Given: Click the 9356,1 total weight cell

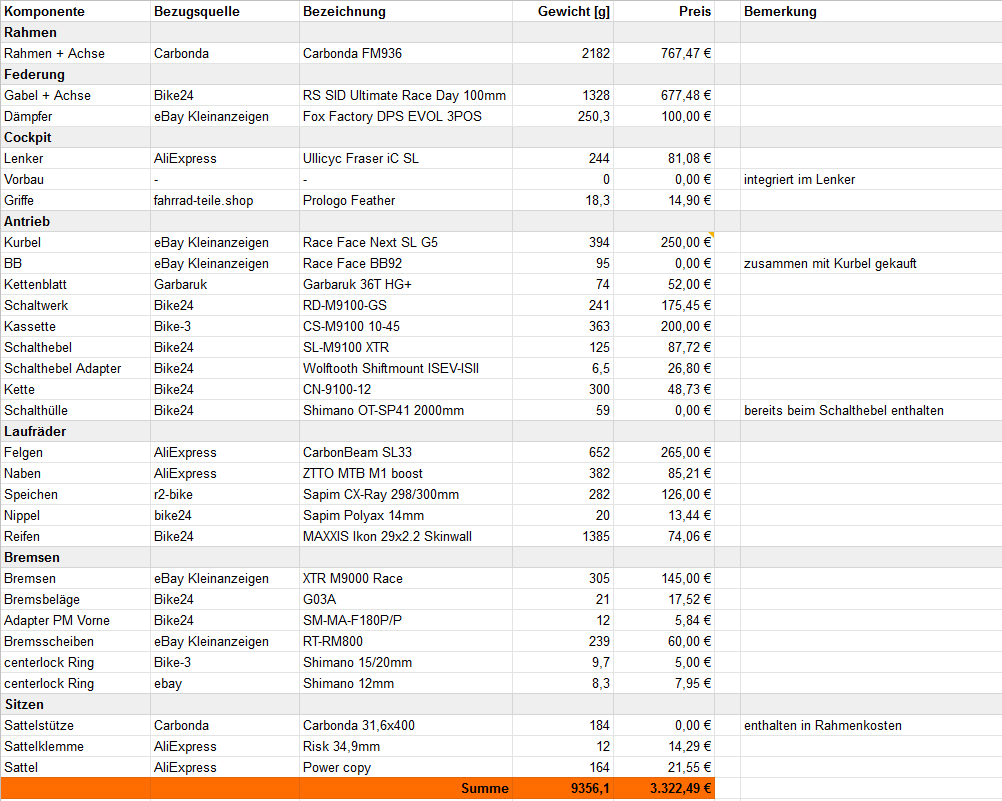Looking at the screenshot, I should coord(563,788).
